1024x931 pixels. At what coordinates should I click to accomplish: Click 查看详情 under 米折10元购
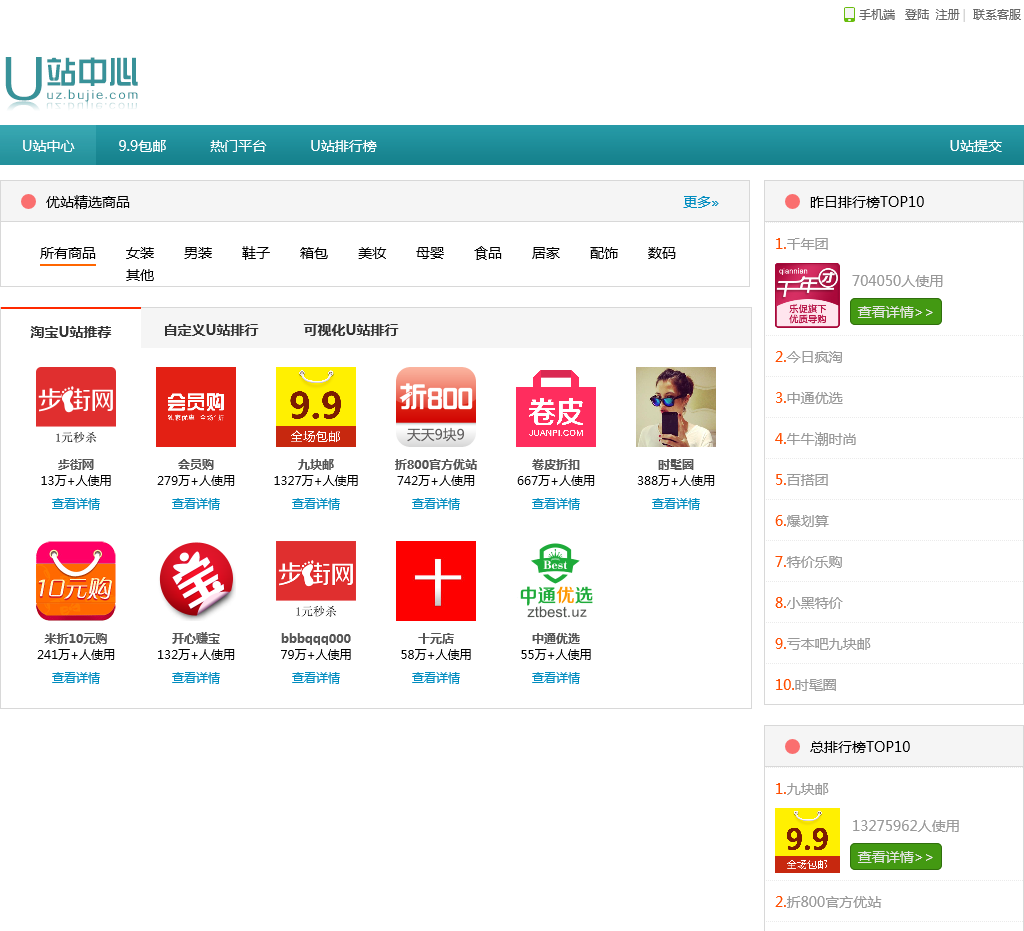[76, 678]
